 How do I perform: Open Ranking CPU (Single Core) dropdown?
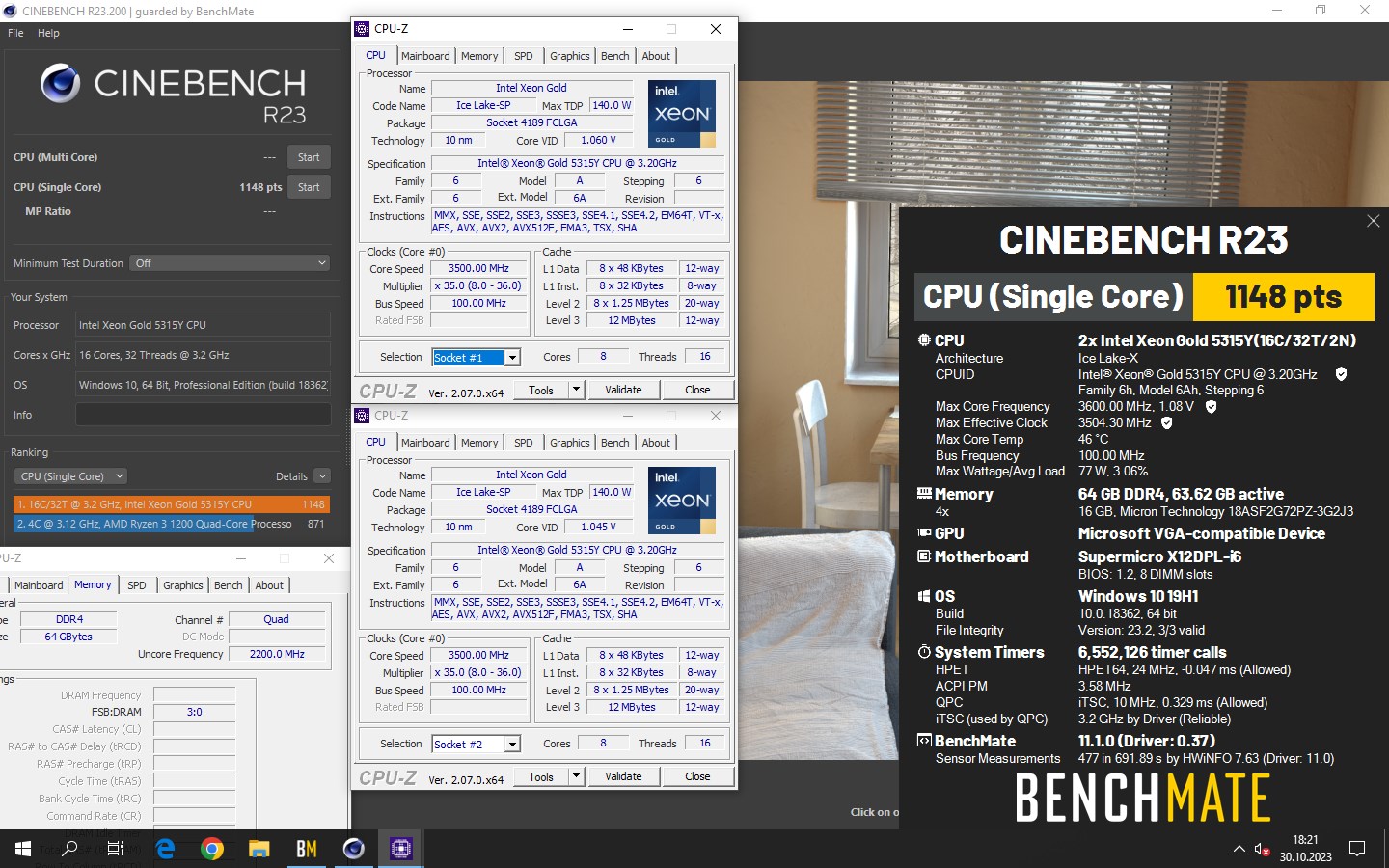tap(70, 476)
